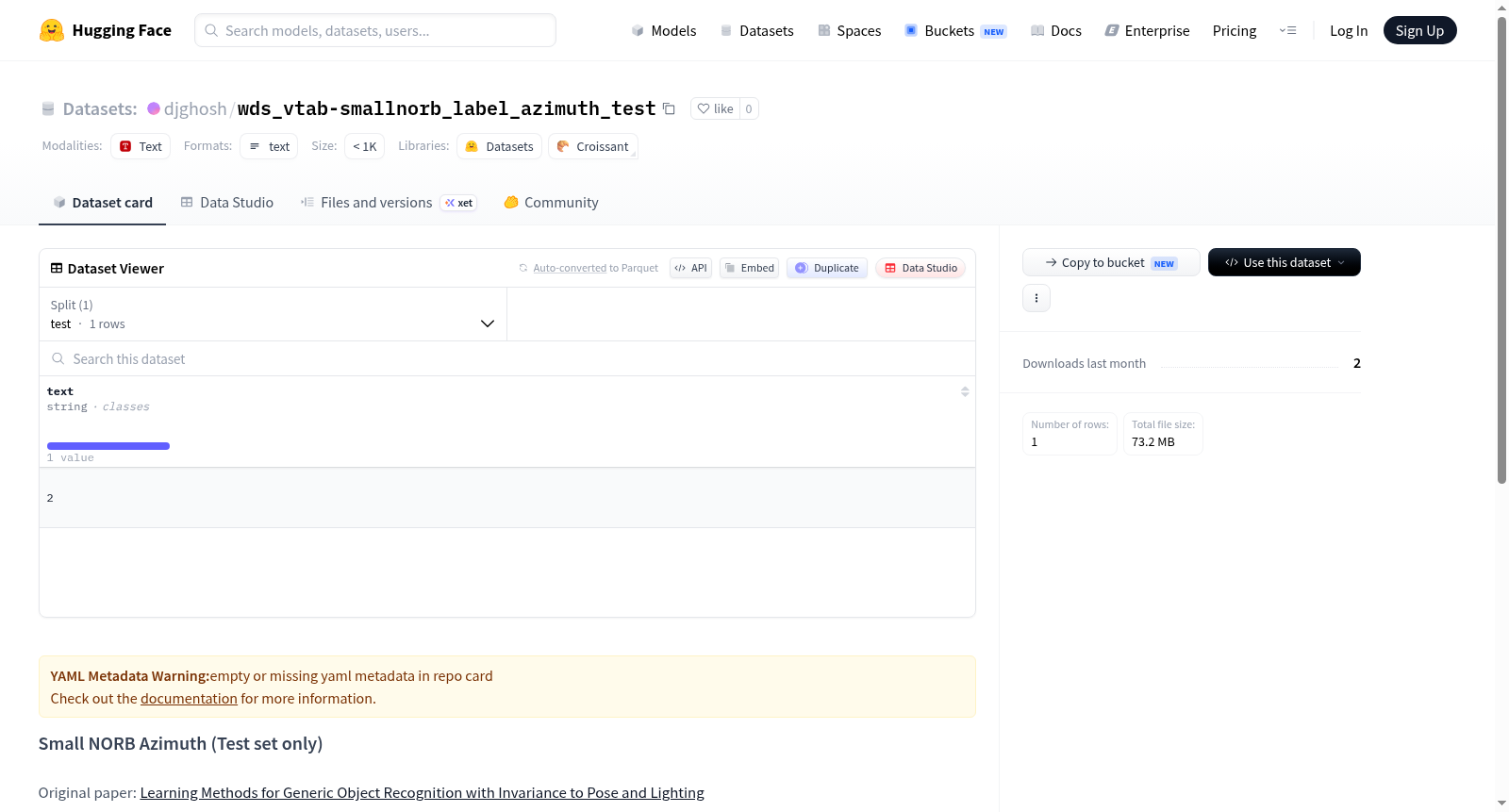This screenshot has height=812, width=1509.
Task: Click the Sign Up button
Action: [x=1419, y=30]
